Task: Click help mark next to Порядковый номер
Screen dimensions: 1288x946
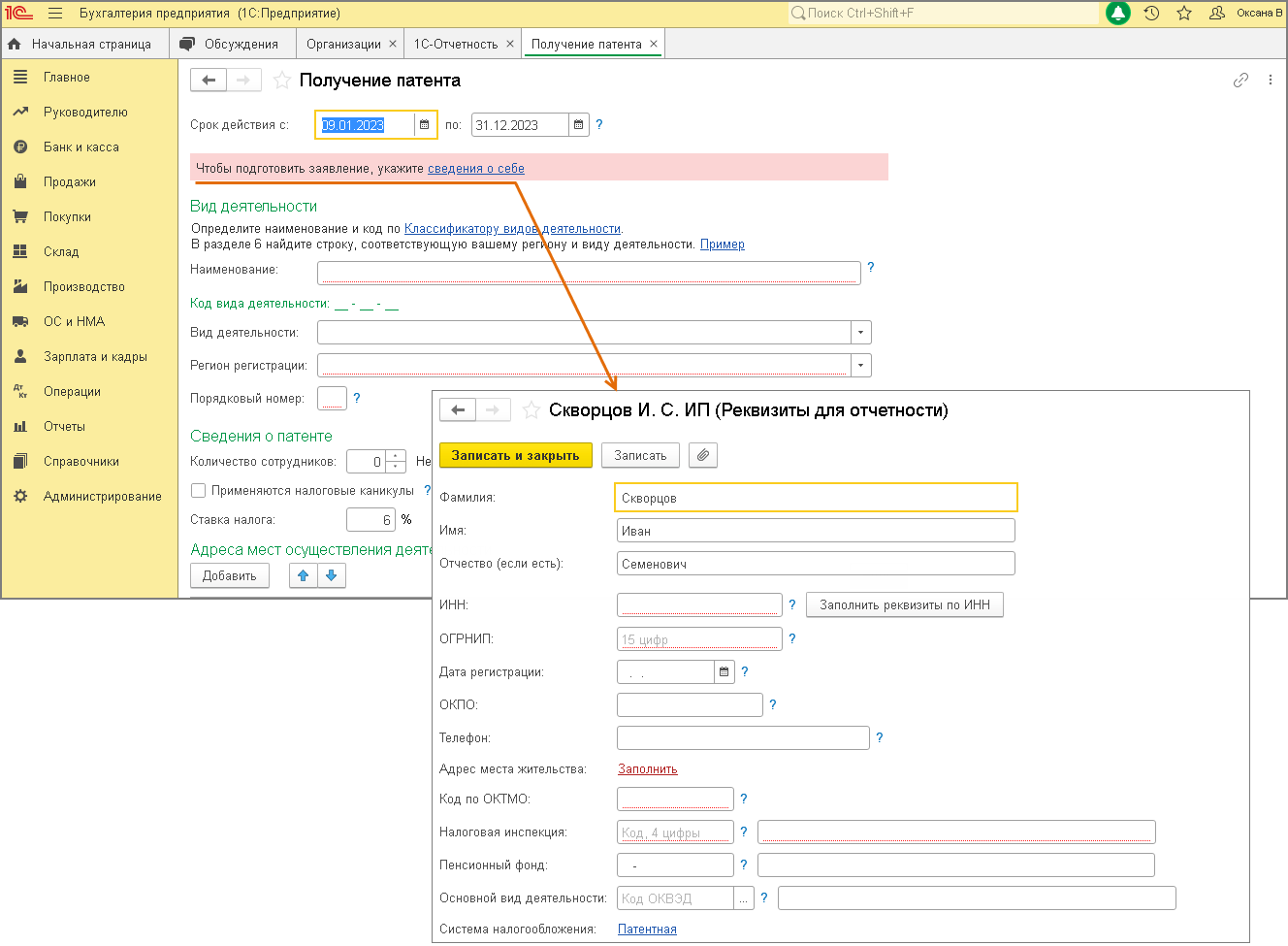Action: [357, 398]
